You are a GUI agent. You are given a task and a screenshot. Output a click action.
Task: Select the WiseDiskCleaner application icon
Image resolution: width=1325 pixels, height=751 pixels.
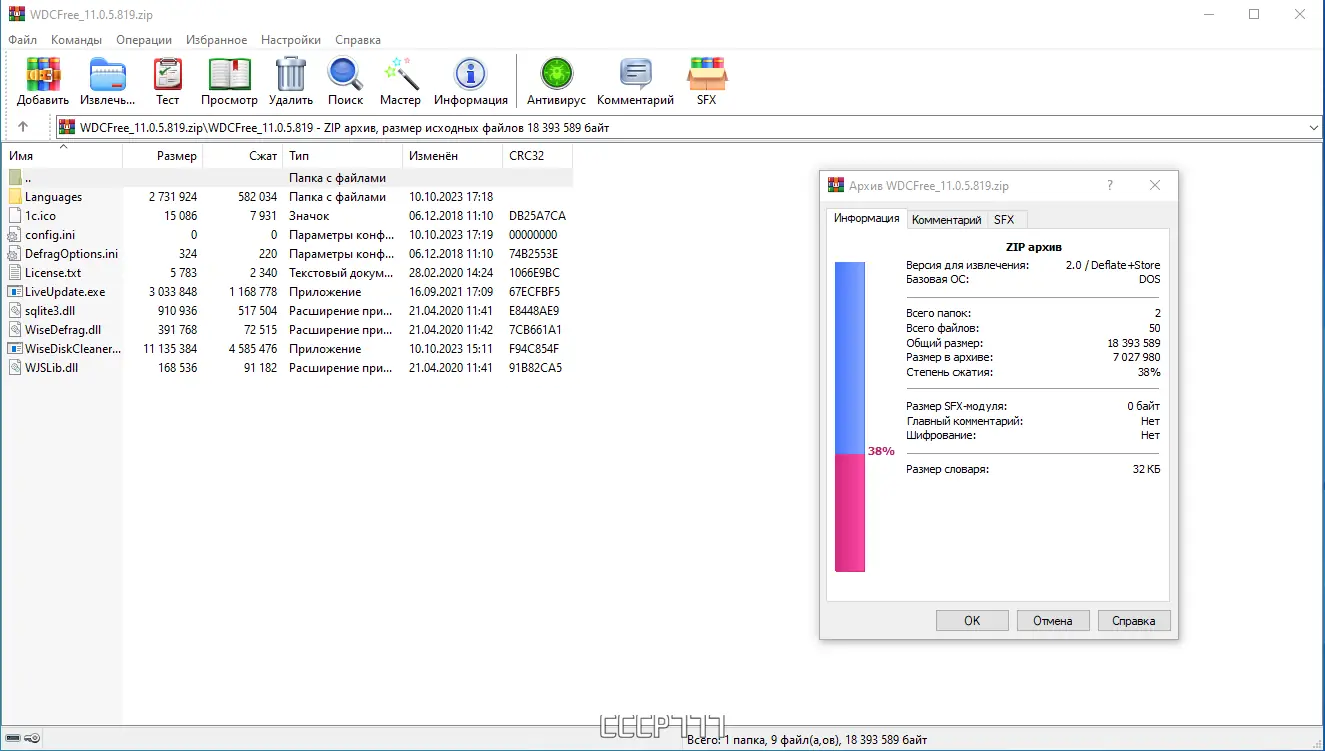point(15,349)
